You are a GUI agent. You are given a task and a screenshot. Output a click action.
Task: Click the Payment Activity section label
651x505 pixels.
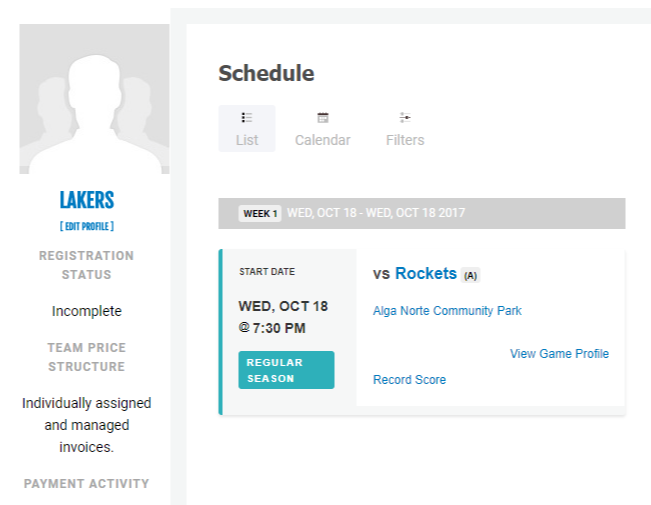86,484
